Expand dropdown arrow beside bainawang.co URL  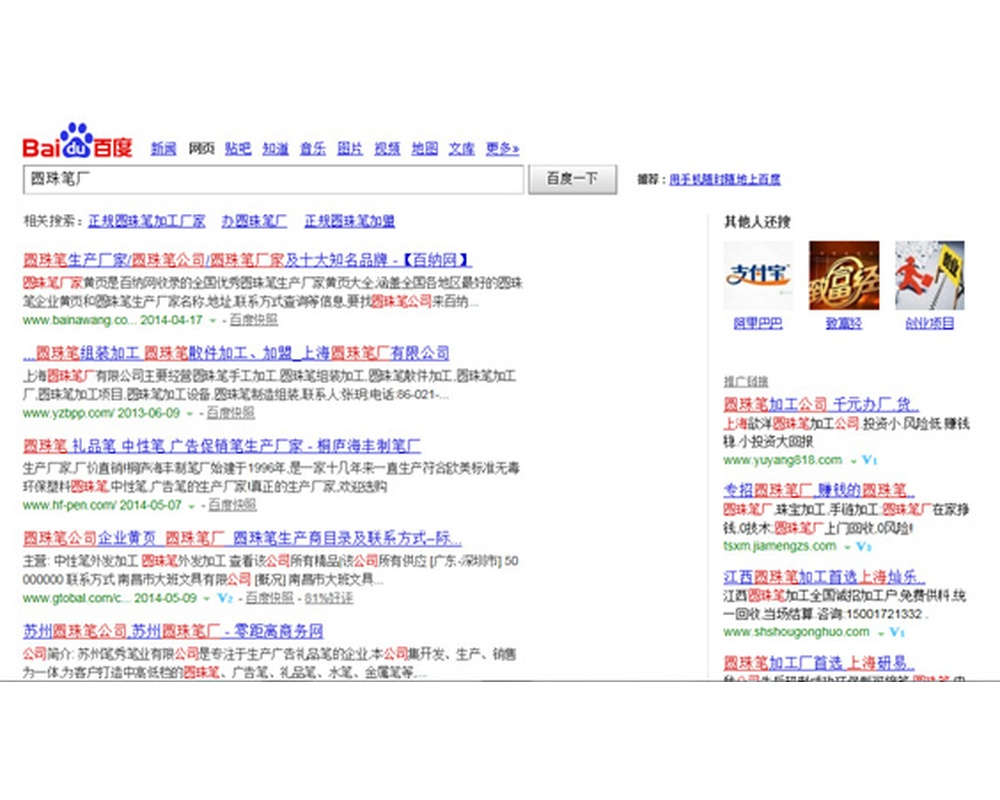tap(213, 321)
